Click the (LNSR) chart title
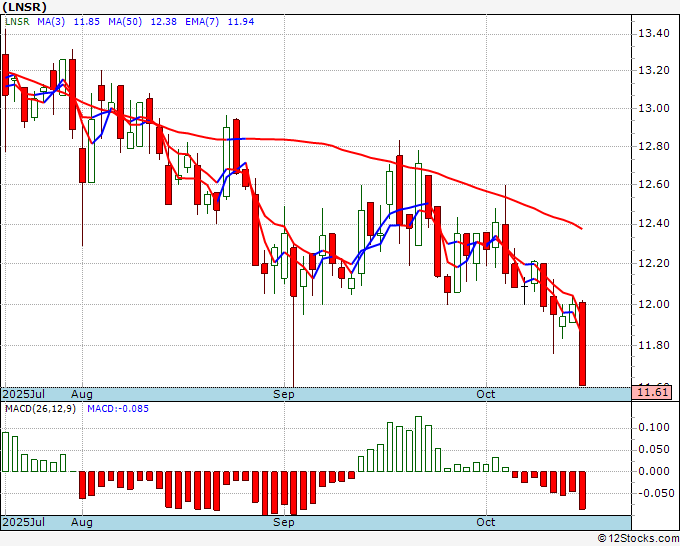680x546 pixels. click(x=24, y=7)
